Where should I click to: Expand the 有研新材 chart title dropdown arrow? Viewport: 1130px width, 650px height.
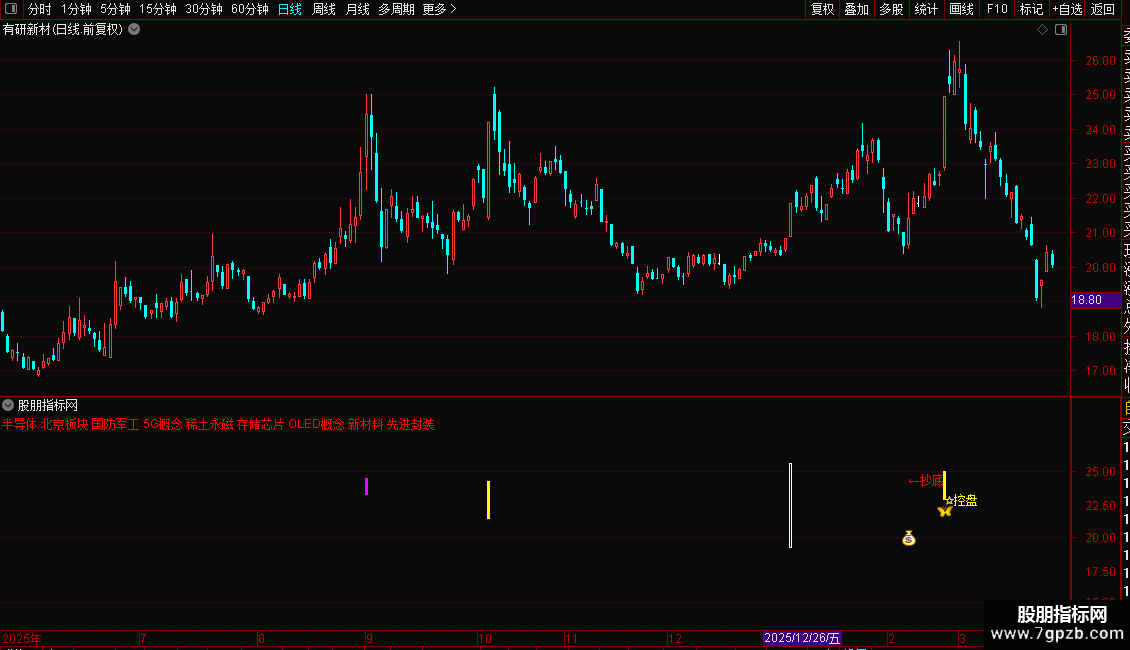coord(134,30)
